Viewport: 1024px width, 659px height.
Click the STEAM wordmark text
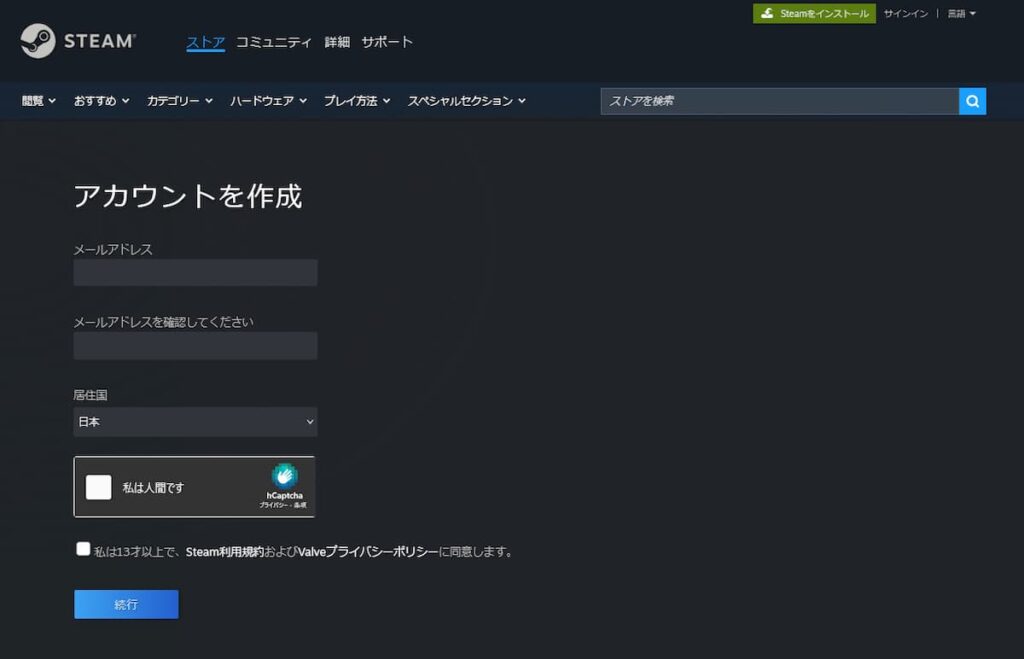click(x=100, y=41)
